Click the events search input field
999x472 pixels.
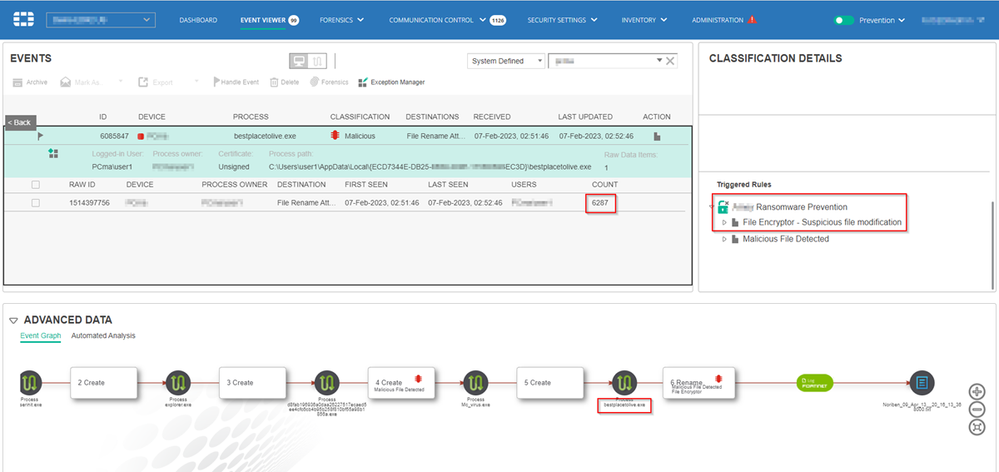tap(603, 61)
